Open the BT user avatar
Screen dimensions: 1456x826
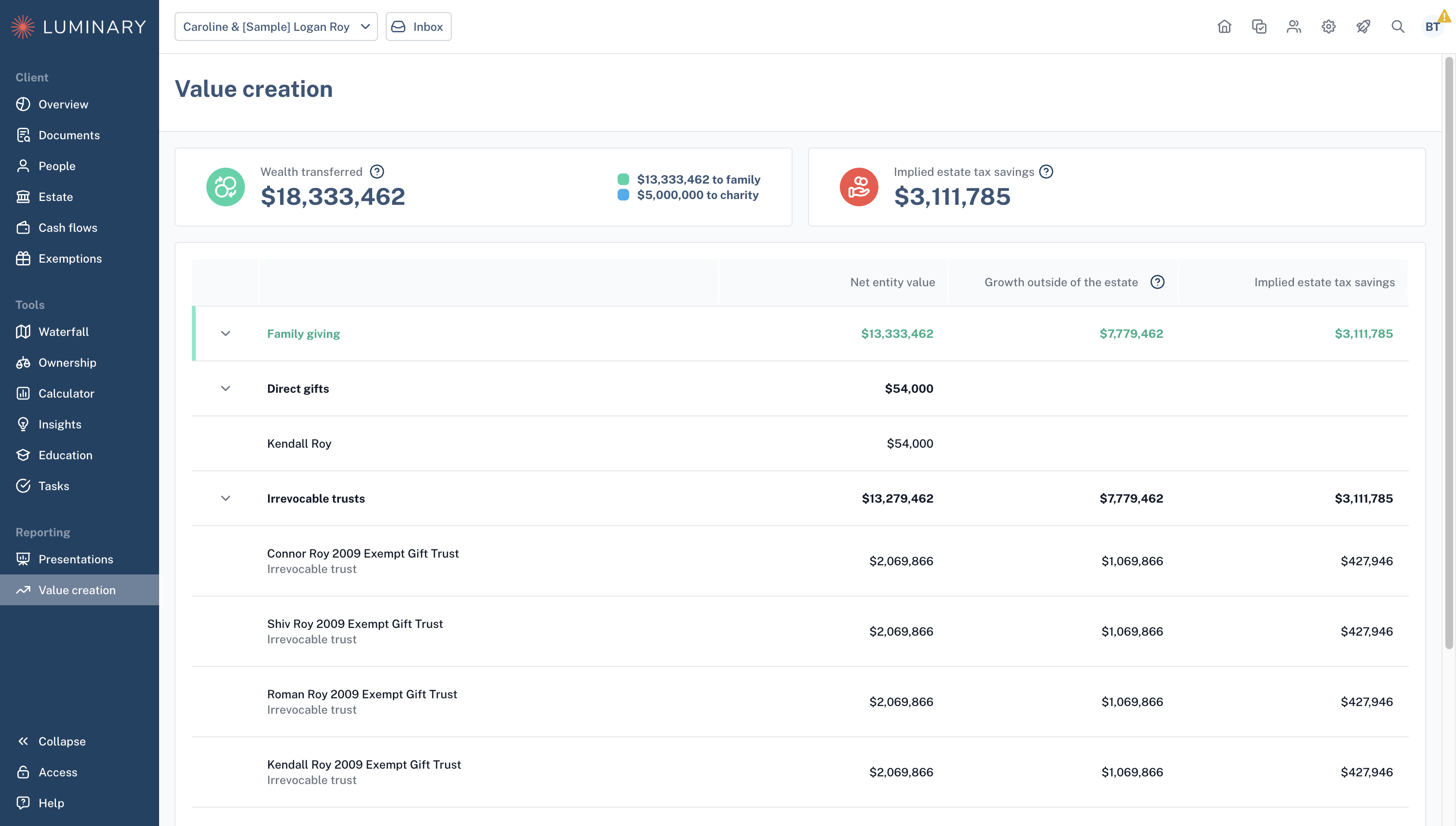pyautogui.click(x=1432, y=27)
